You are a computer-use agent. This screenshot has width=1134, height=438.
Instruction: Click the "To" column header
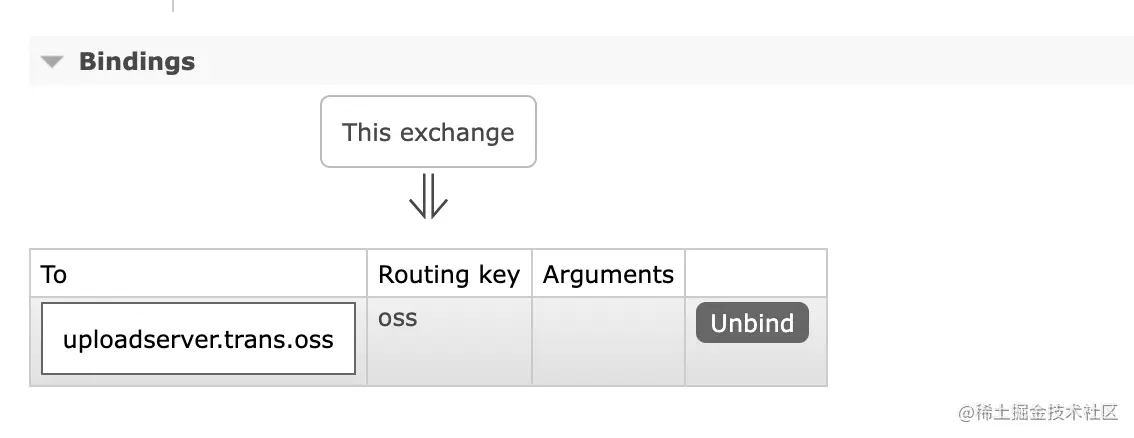point(54,274)
